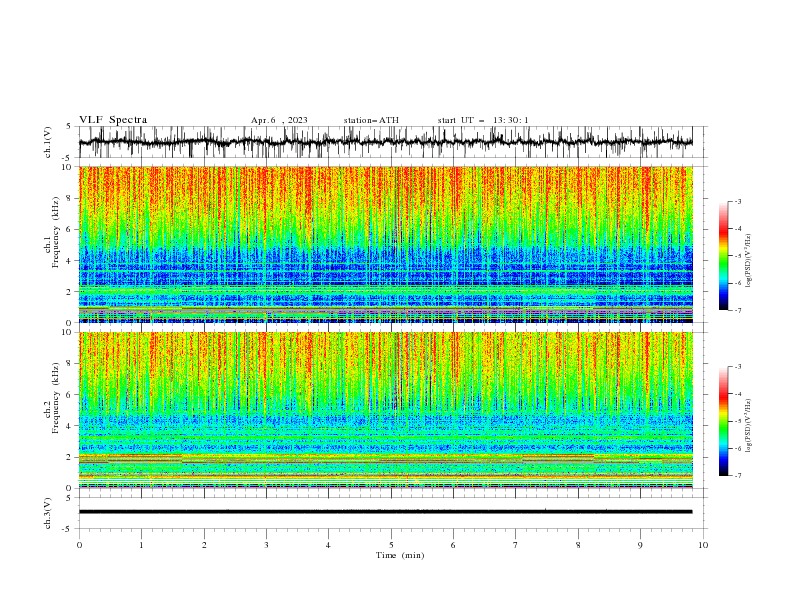Screen dimensions: 792x612
Task: Click the ch.1 spectrogram panel
Action: click(385, 244)
